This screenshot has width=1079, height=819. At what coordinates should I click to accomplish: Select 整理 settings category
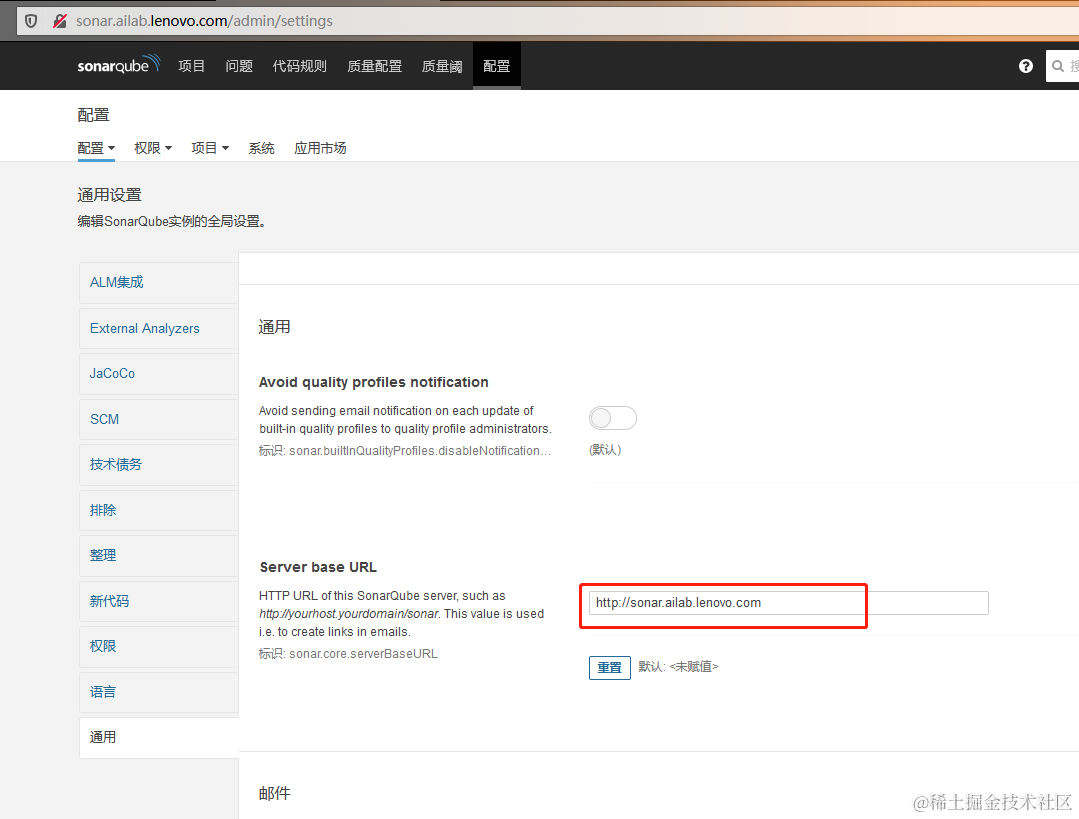159,555
